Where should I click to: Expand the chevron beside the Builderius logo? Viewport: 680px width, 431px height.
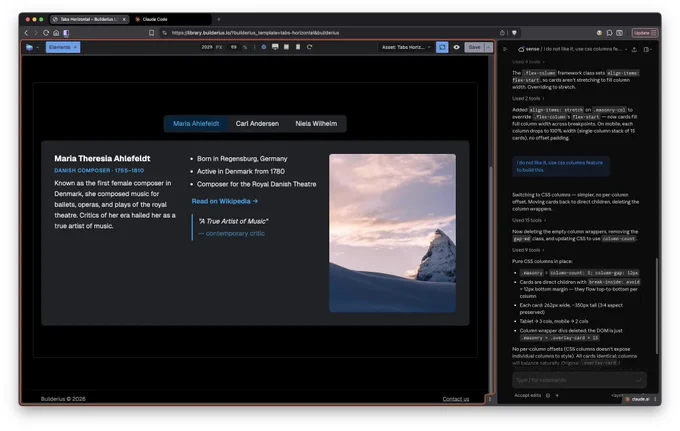pyautogui.click(x=38, y=47)
